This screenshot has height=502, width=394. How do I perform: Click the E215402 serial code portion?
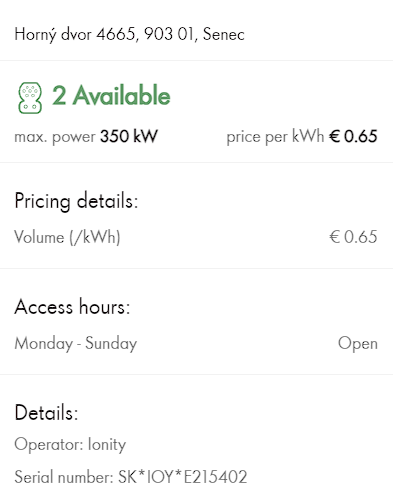click(x=215, y=476)
